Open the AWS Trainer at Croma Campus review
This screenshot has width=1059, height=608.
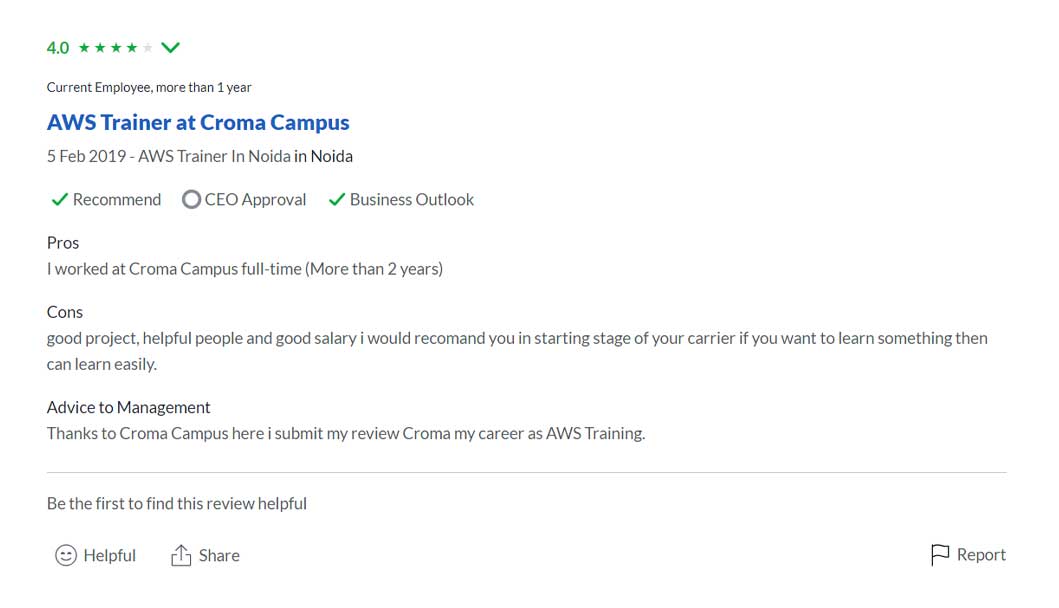(x=198, y=123)
